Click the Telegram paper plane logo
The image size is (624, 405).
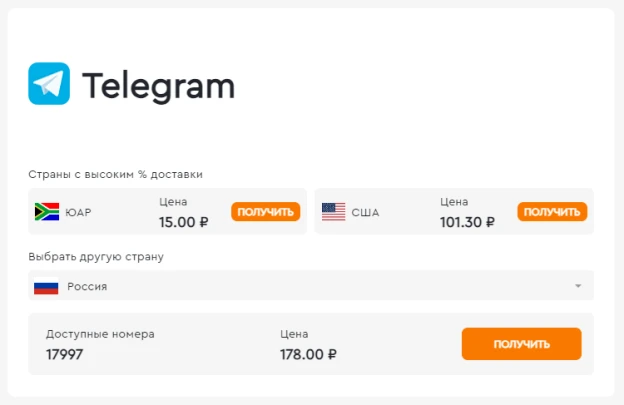(49, 84)
